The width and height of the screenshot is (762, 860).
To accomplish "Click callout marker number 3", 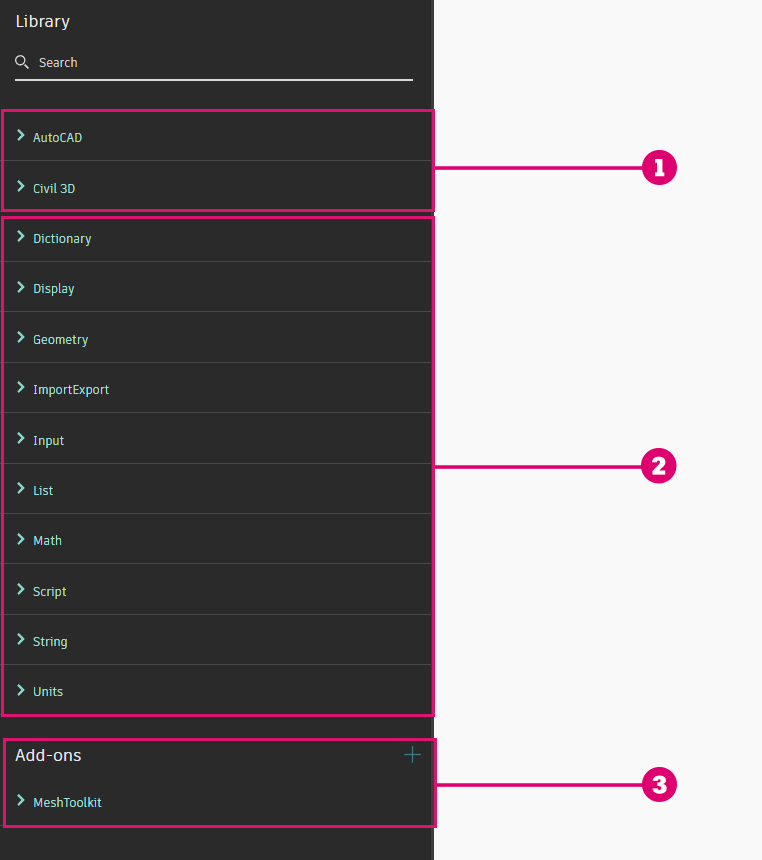I will [659, 785].
